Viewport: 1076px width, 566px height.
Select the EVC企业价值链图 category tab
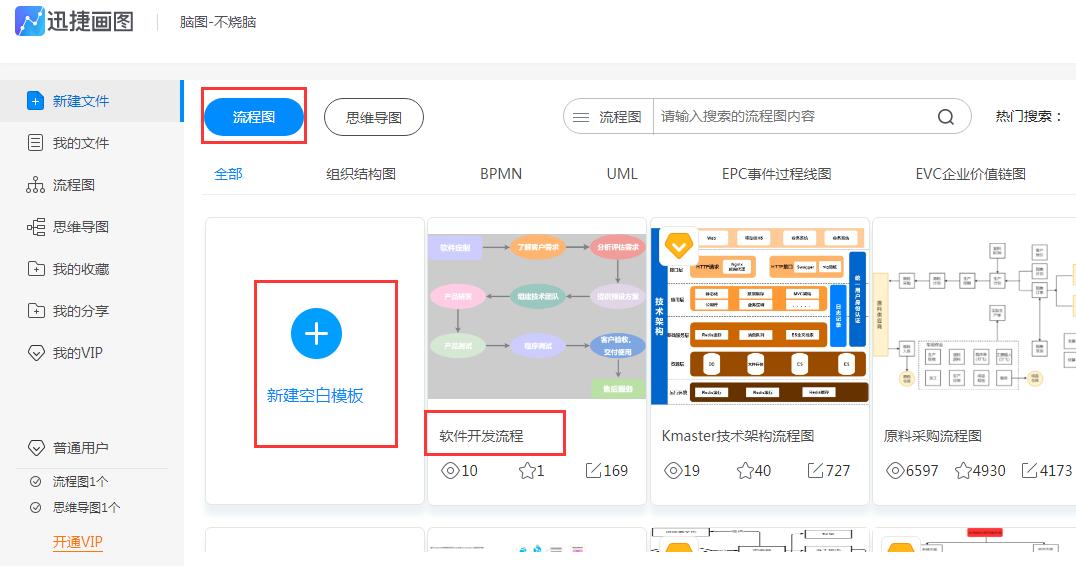pos(970,174)
